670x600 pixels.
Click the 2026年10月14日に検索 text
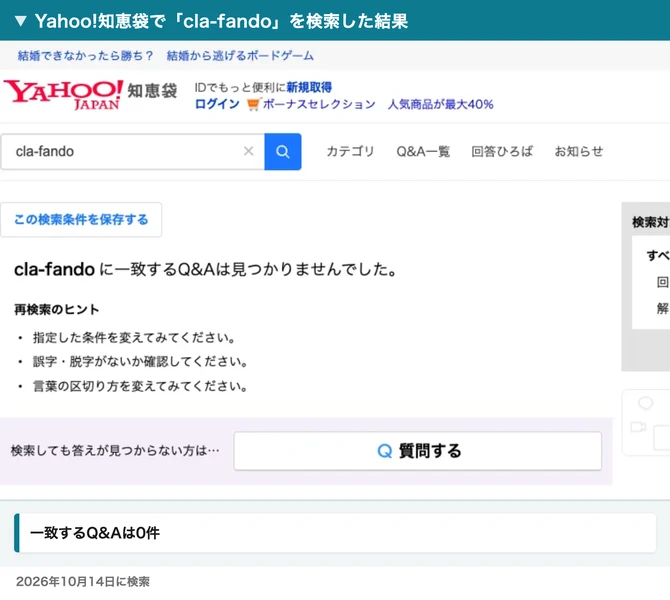pos(83,581)
